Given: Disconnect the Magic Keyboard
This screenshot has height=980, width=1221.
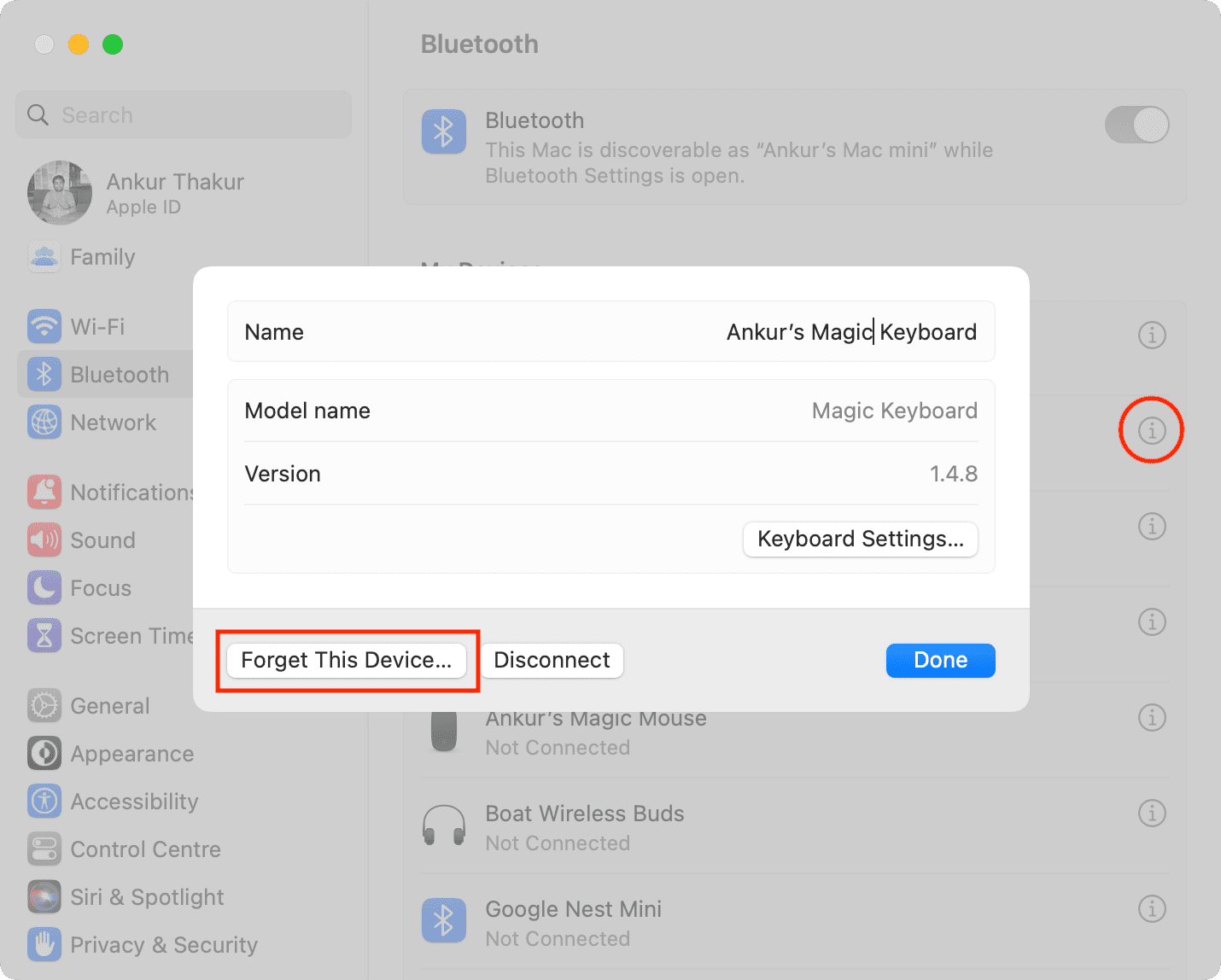Looking at the screenshot, I should (x=552, y=661).
